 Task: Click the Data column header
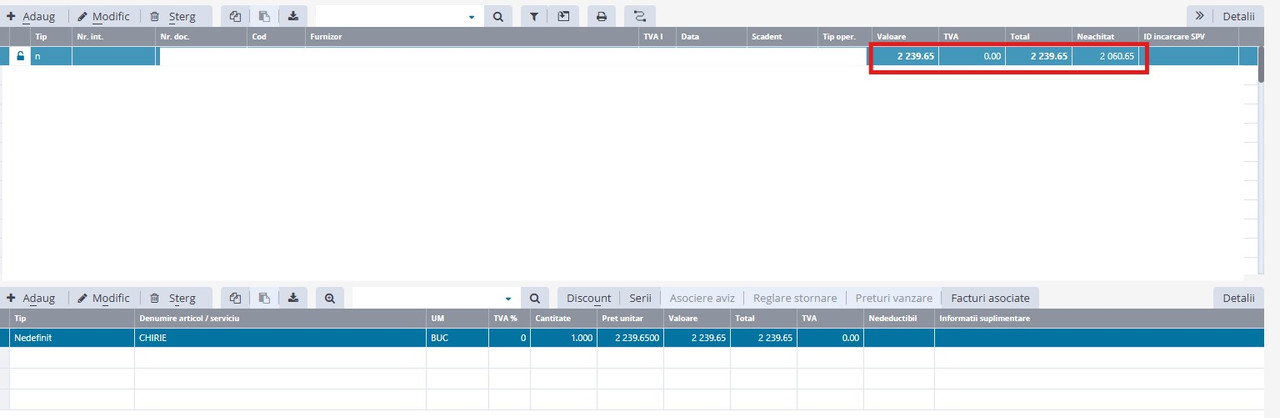[x=711, y=36]
